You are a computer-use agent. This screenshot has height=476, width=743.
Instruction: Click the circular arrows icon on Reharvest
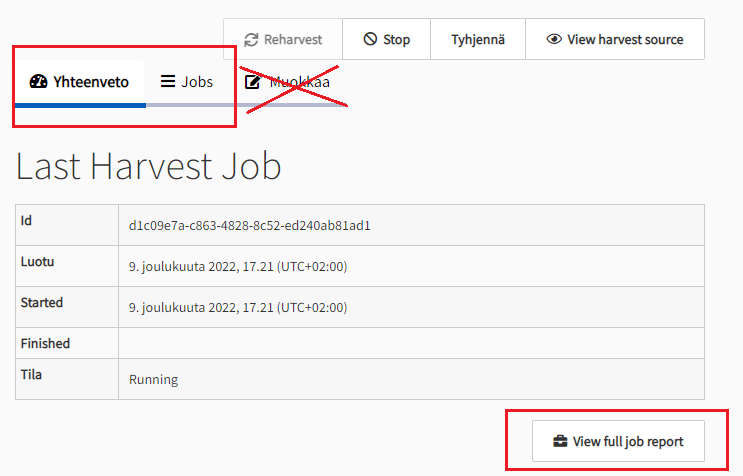(x=251, y=40)
